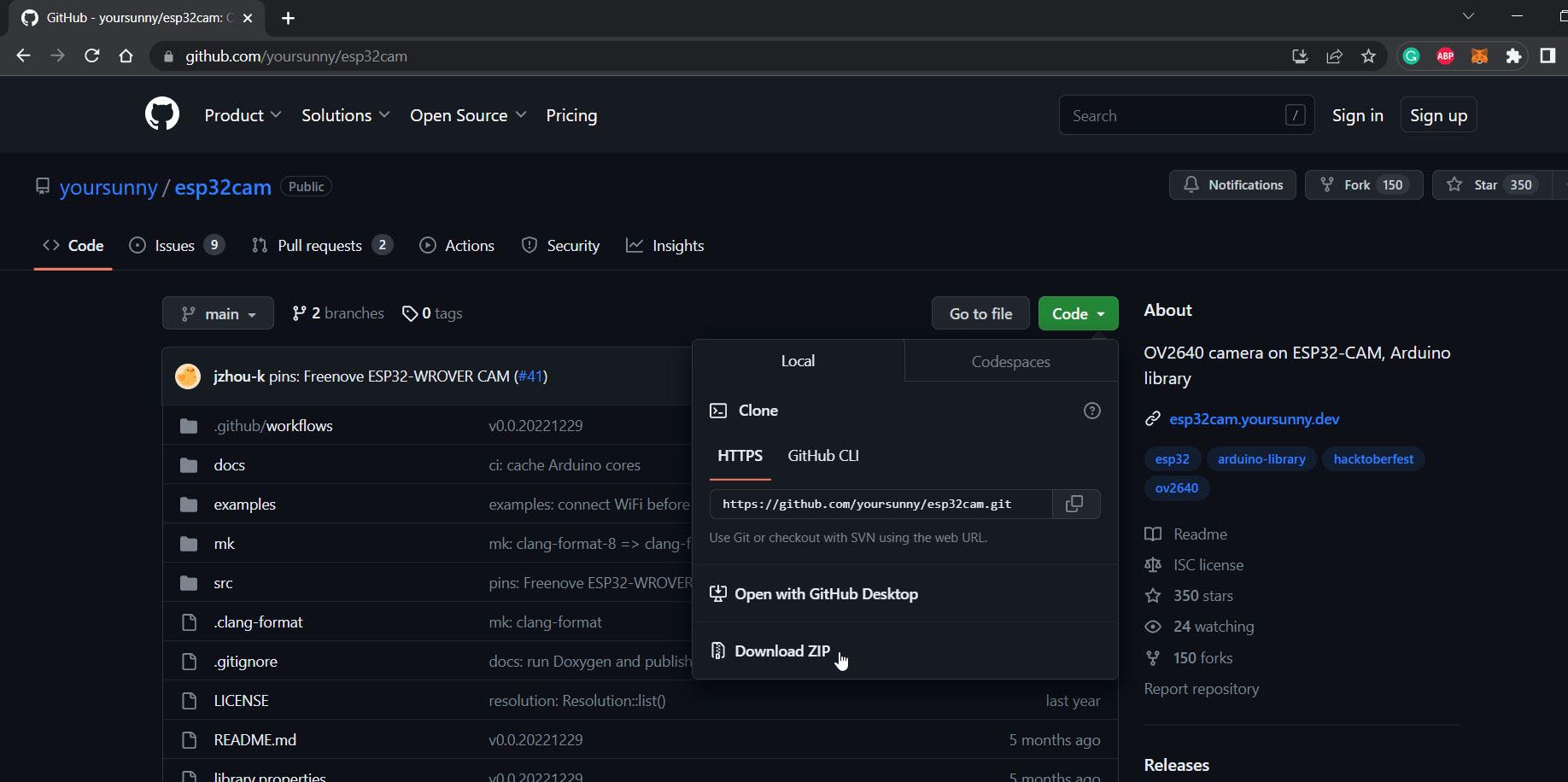Click the jzhou-k avatar image
The width and height of the screenshot is (1568, 782).
pos(188,376)
